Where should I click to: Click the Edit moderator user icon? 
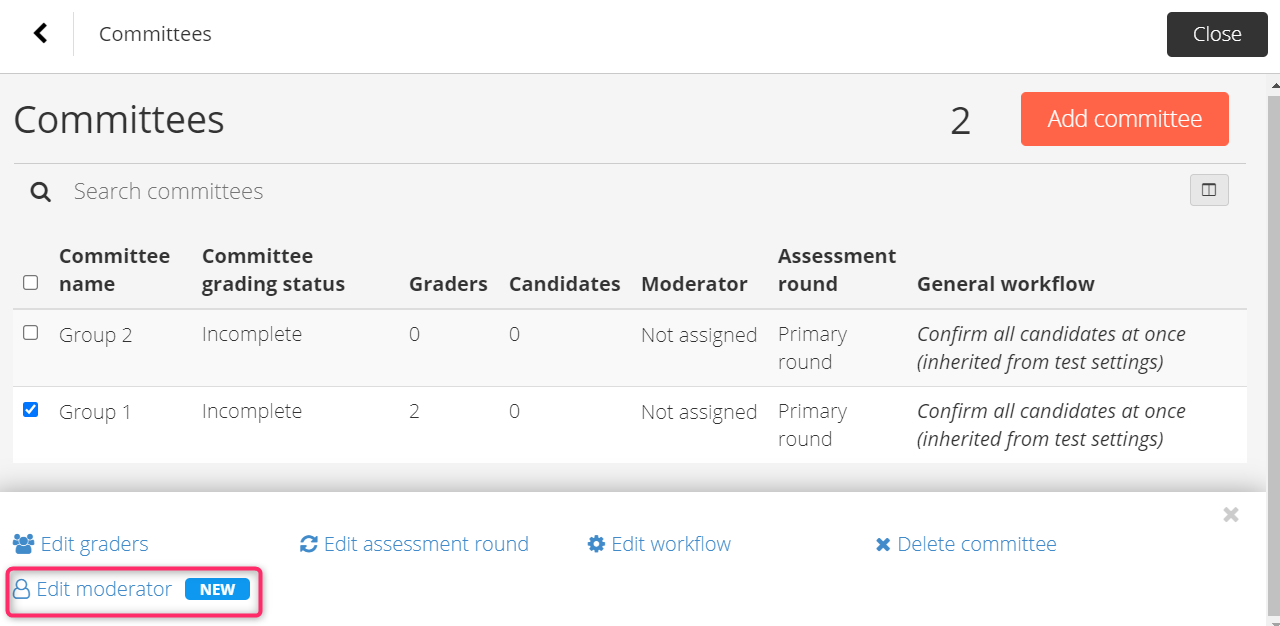point(21,589)
